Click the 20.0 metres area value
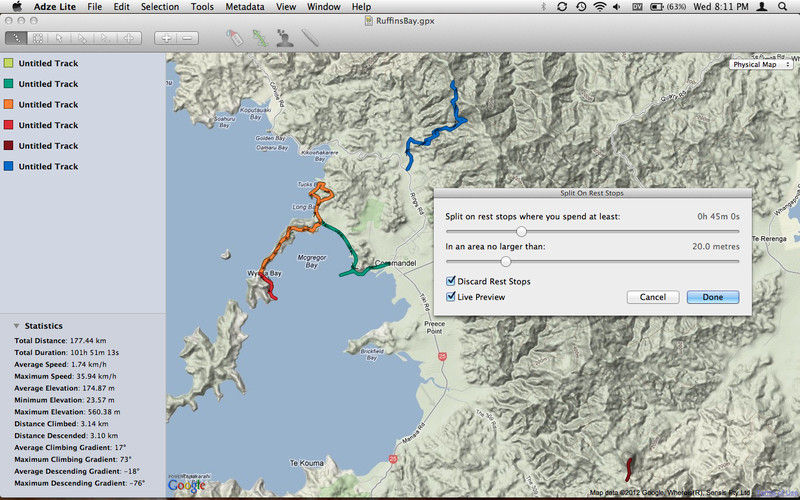800x500 pixels. (x=716, y=246)
